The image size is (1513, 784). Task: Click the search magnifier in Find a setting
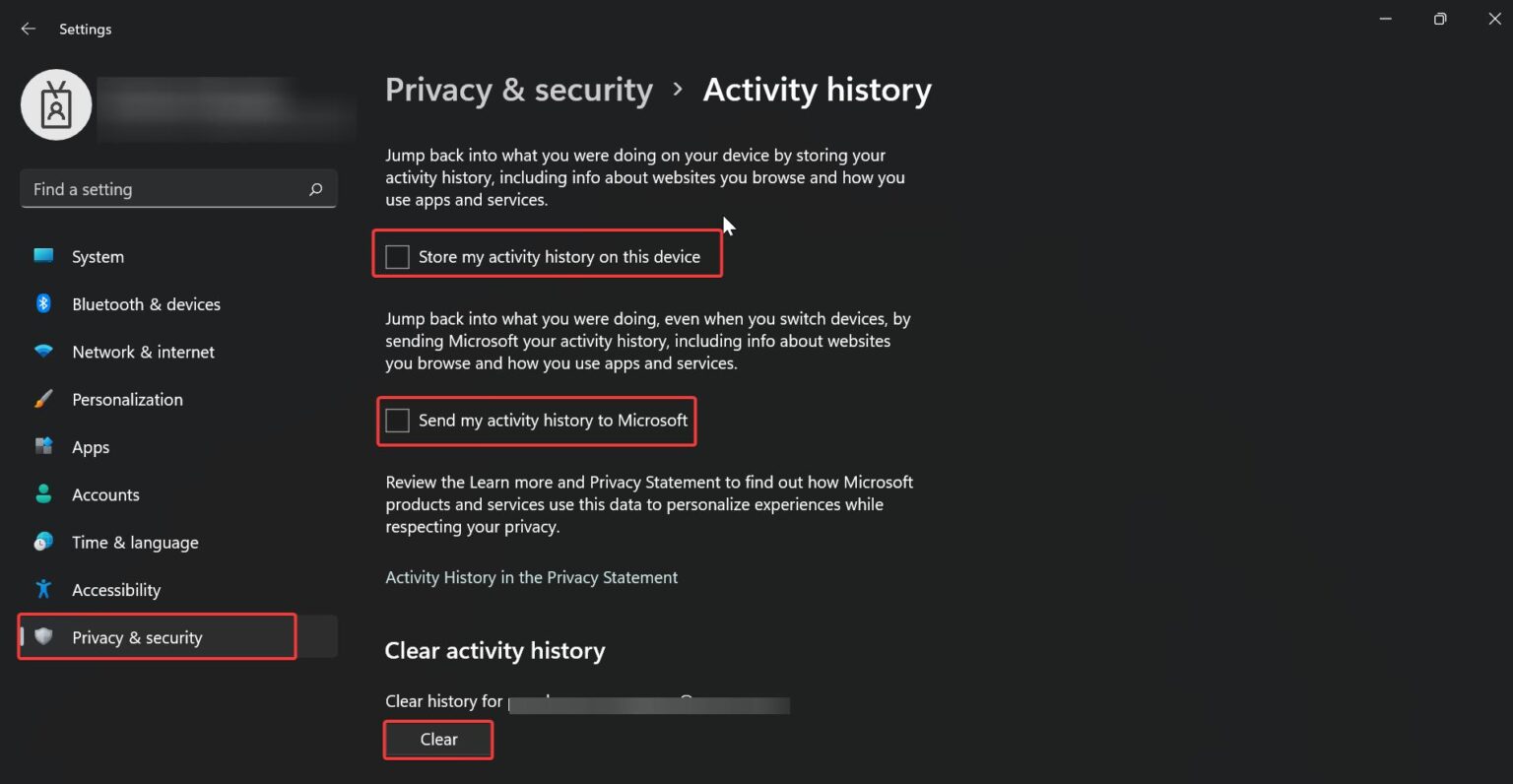315,188
